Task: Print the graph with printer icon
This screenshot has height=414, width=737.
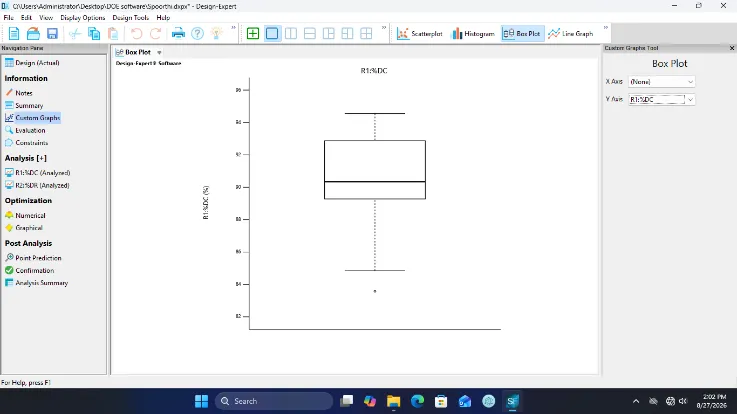Action: pyautogui.click(x=178, y=33)
